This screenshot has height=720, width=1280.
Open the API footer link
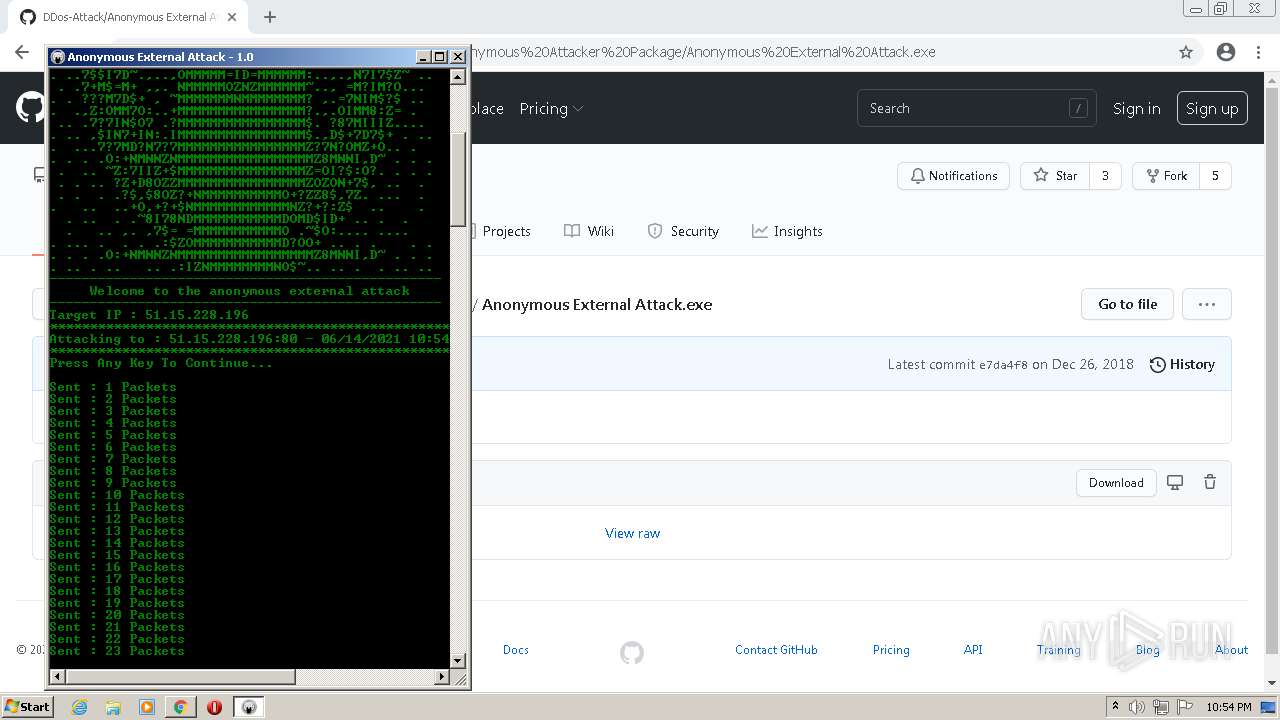973,650
